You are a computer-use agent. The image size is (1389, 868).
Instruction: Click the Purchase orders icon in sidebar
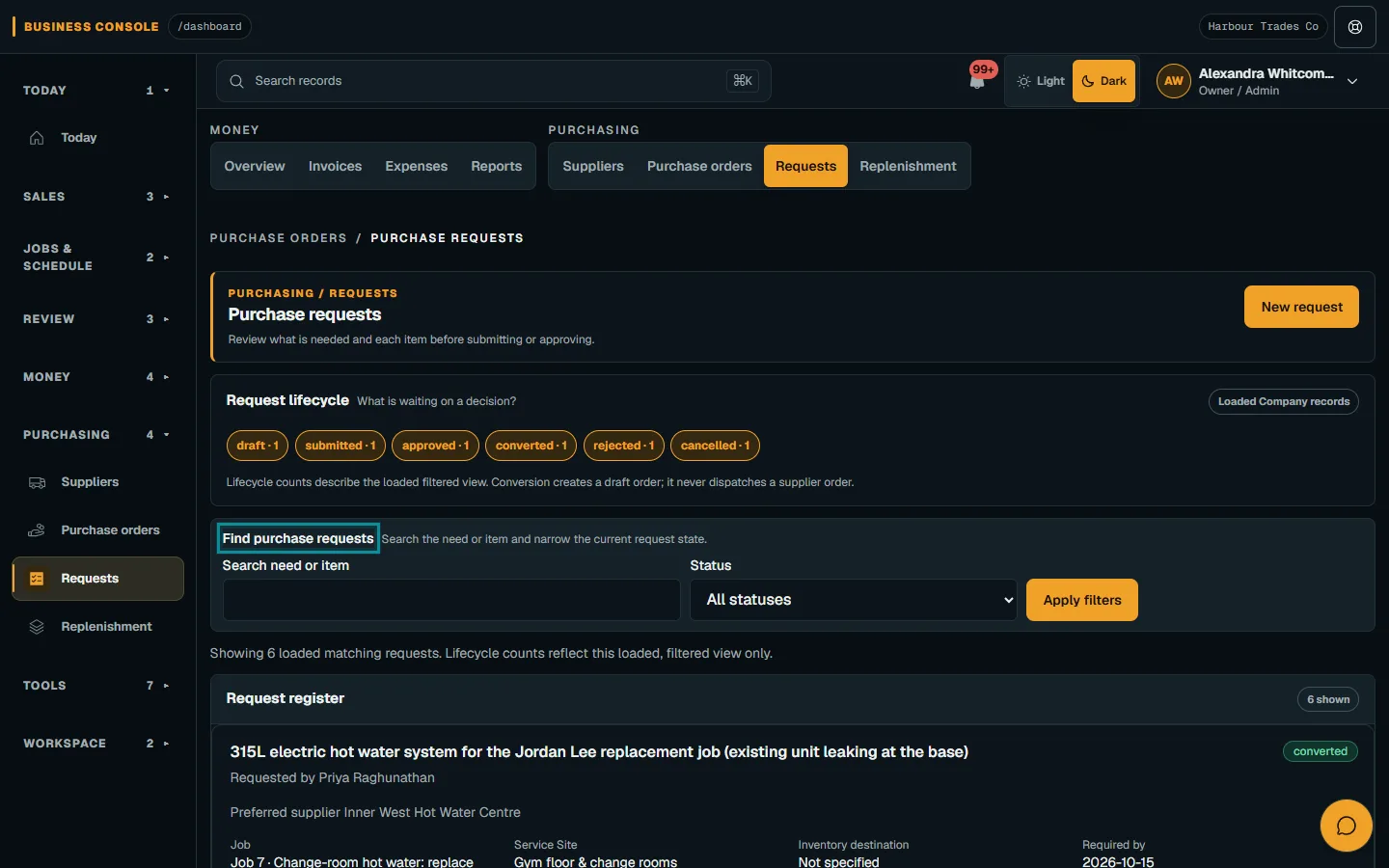pos(37,530)
